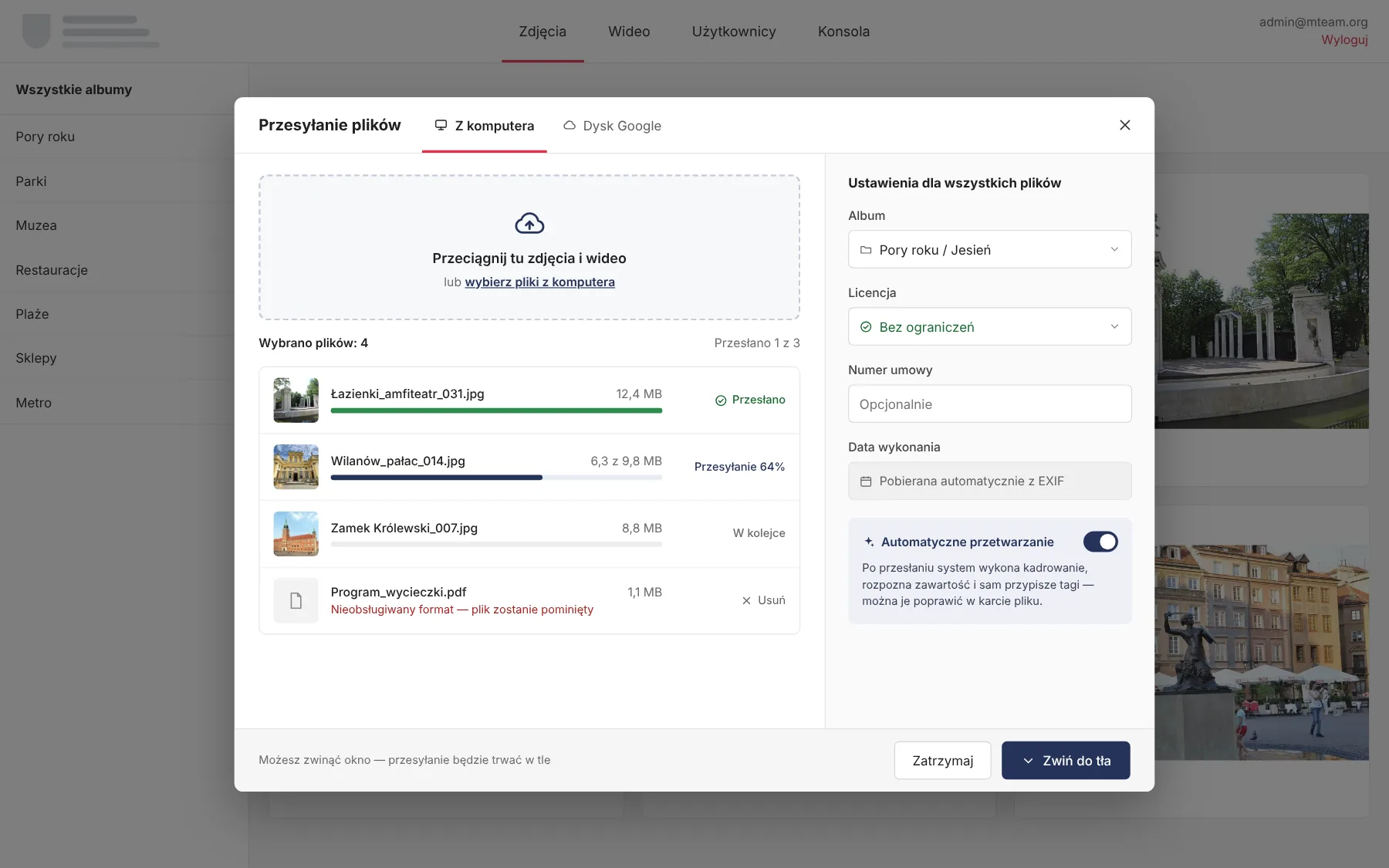
Task: Click the monitor icon on Z komputera tab
Action: tap(441, 125)
